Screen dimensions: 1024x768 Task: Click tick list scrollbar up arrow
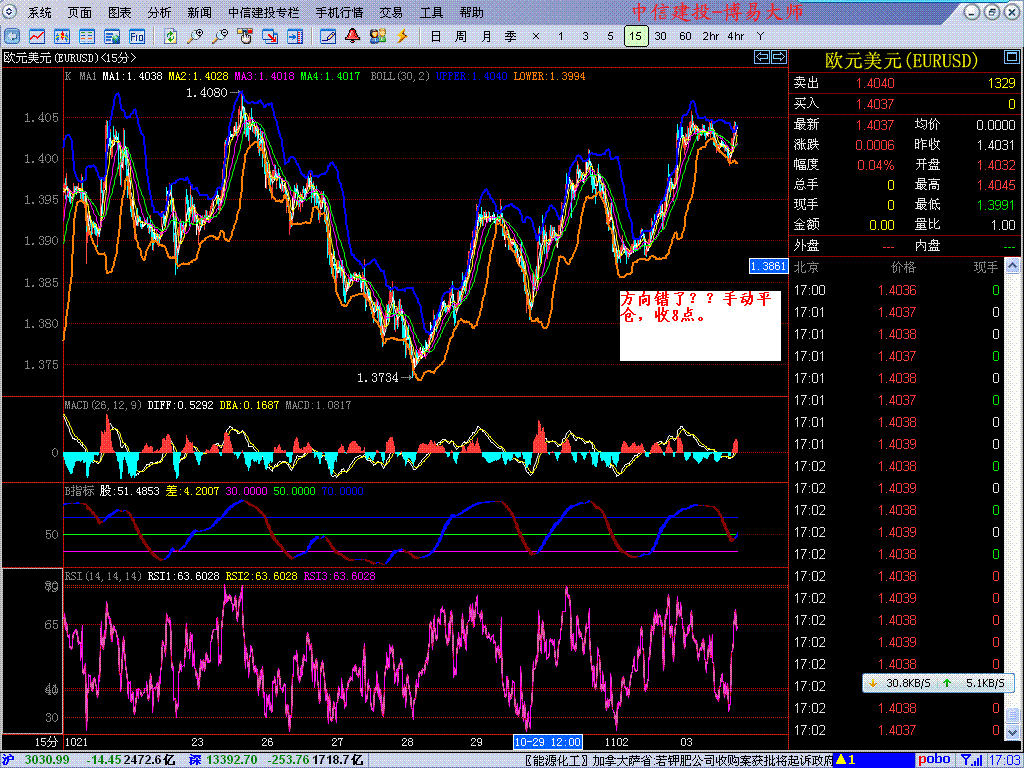click(1012, 266)
